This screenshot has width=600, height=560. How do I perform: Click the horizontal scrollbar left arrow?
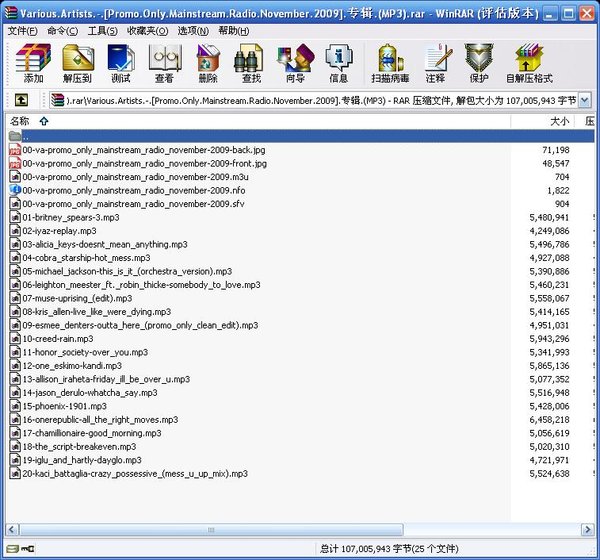point(11,530)
